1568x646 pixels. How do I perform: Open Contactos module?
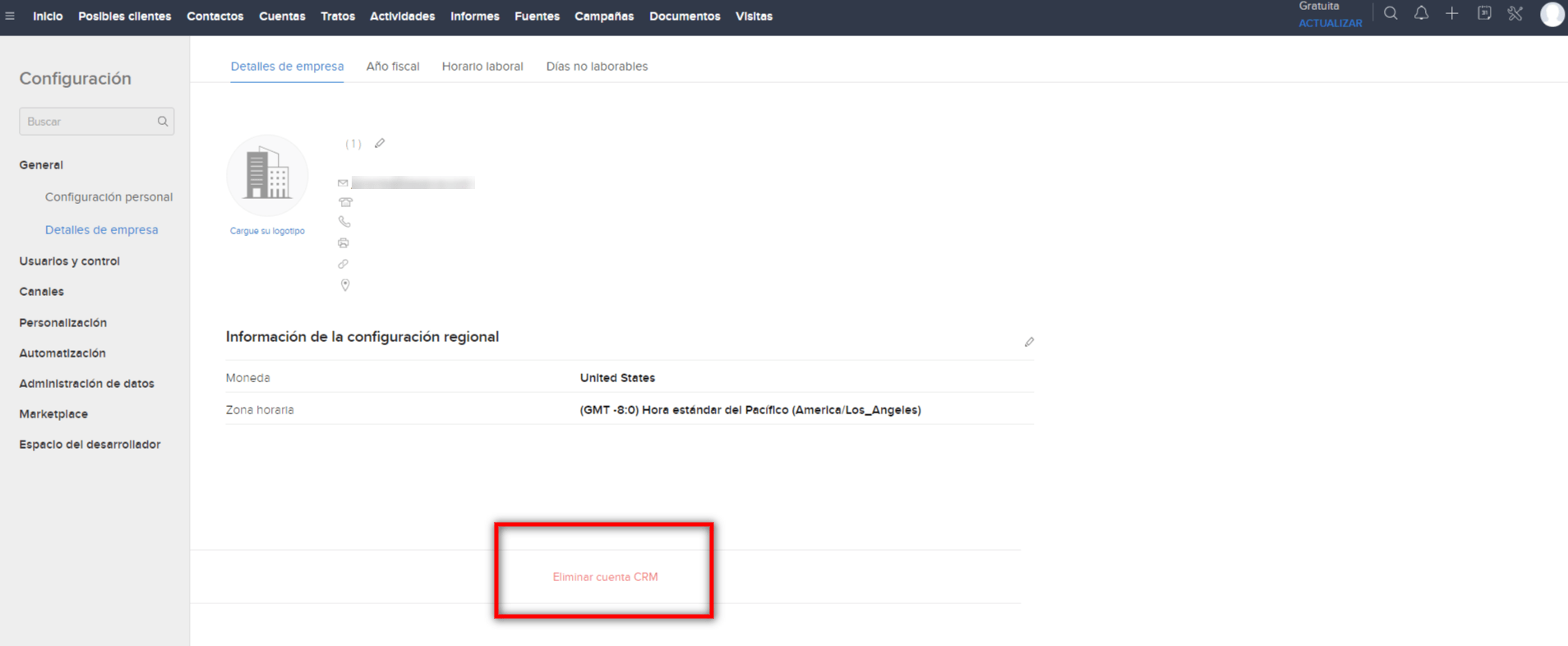coord(215,16)
